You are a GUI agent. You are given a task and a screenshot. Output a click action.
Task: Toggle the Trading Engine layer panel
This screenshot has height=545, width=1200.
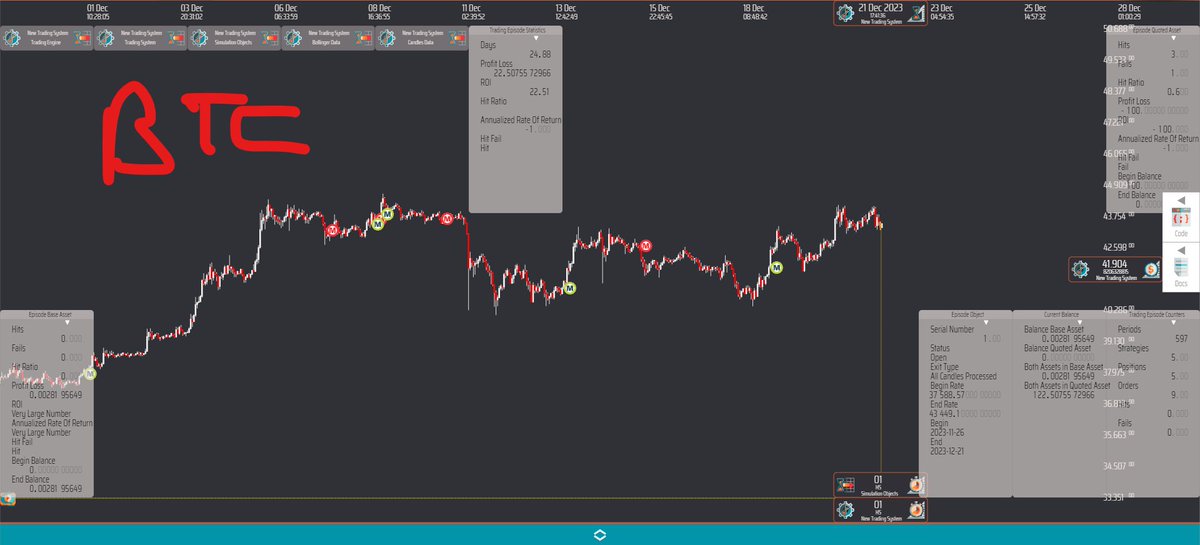click(47, 38)
